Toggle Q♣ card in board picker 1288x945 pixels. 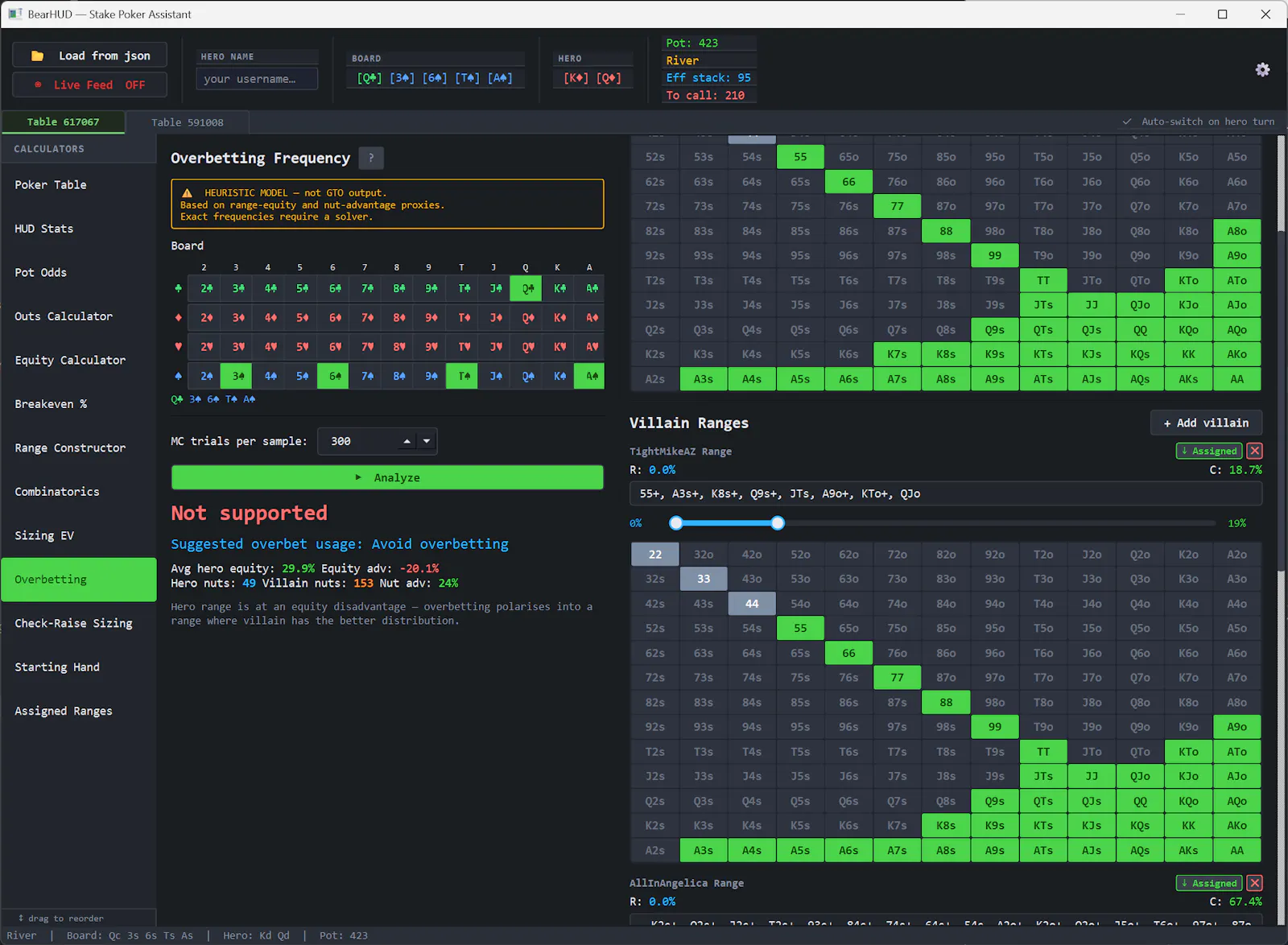click(526, 288)
